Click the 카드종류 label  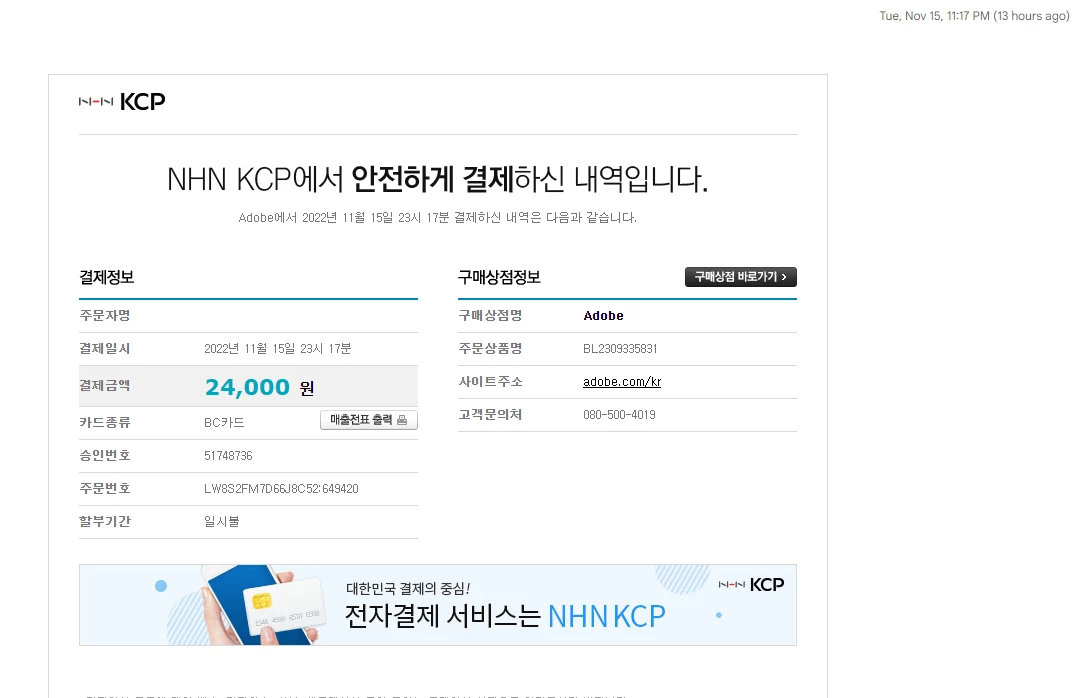(105, 422)
